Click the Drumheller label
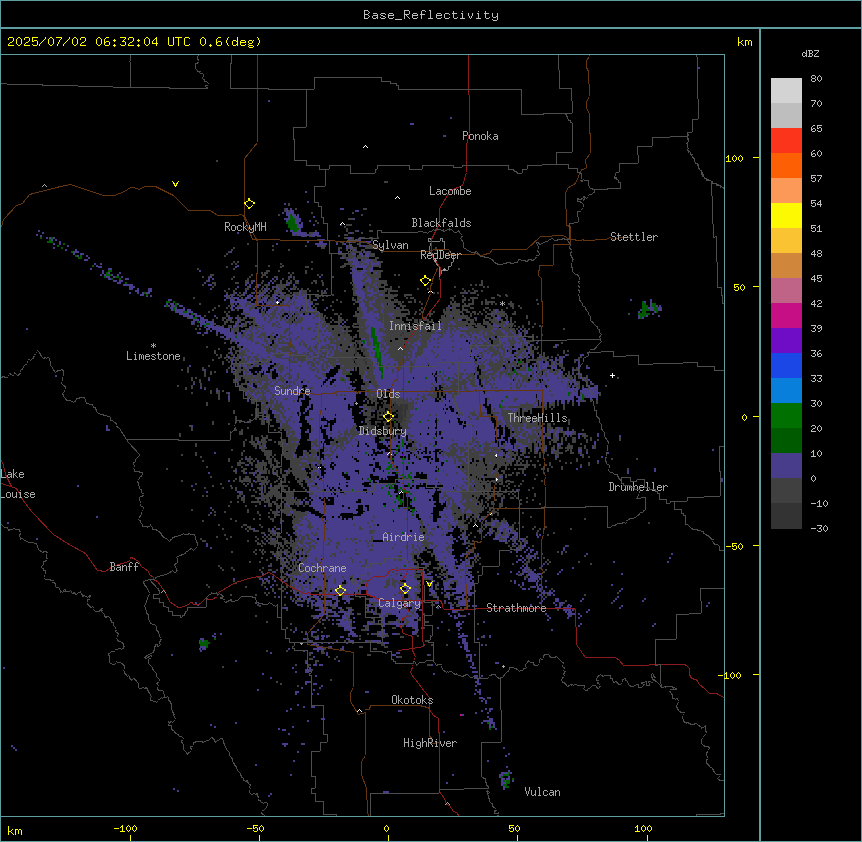This screenshot has height=842, width=862. pyautogui.click(x=638, y=487)
